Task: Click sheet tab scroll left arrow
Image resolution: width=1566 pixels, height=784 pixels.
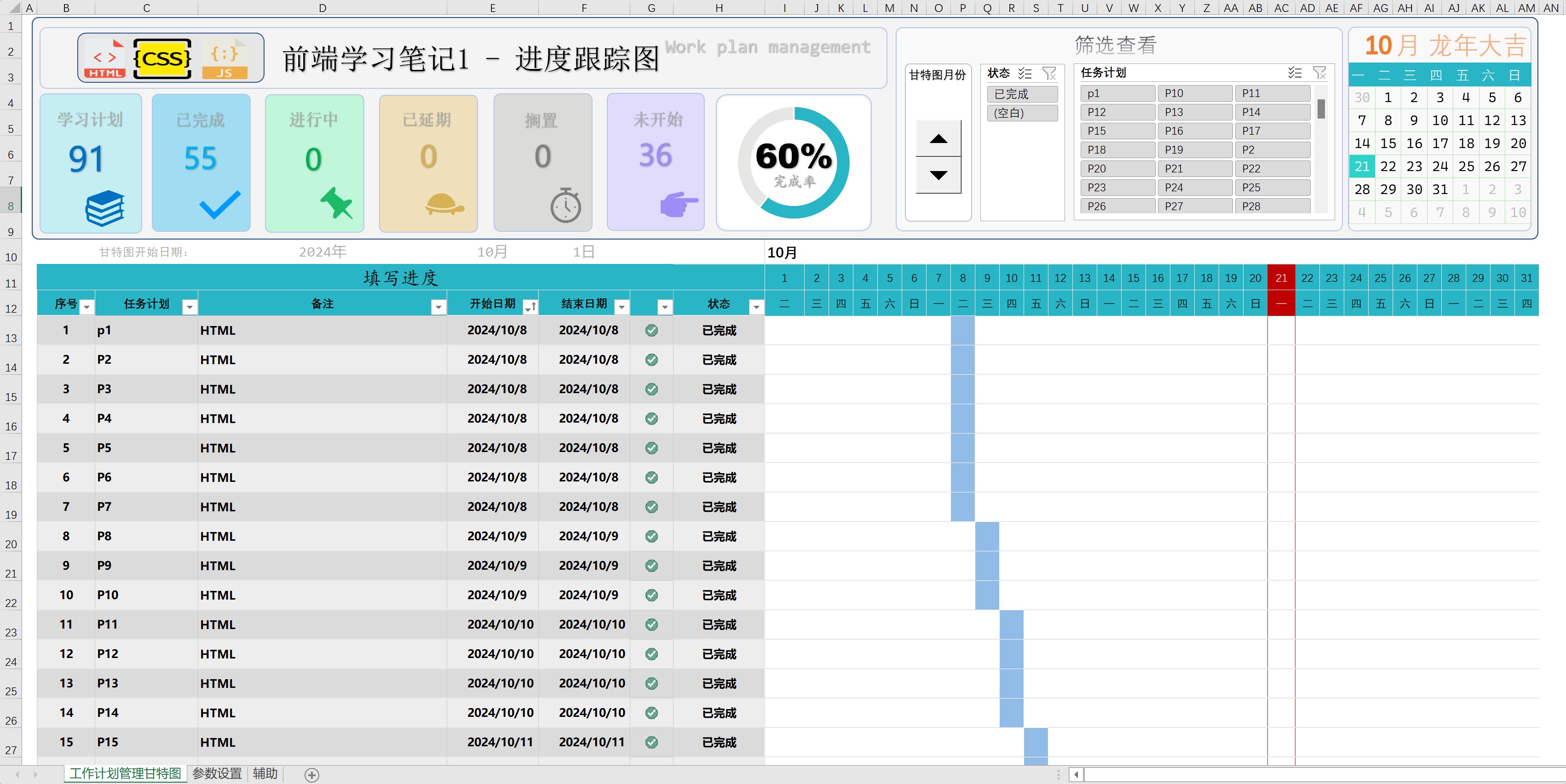Action: tap(17, 774)
